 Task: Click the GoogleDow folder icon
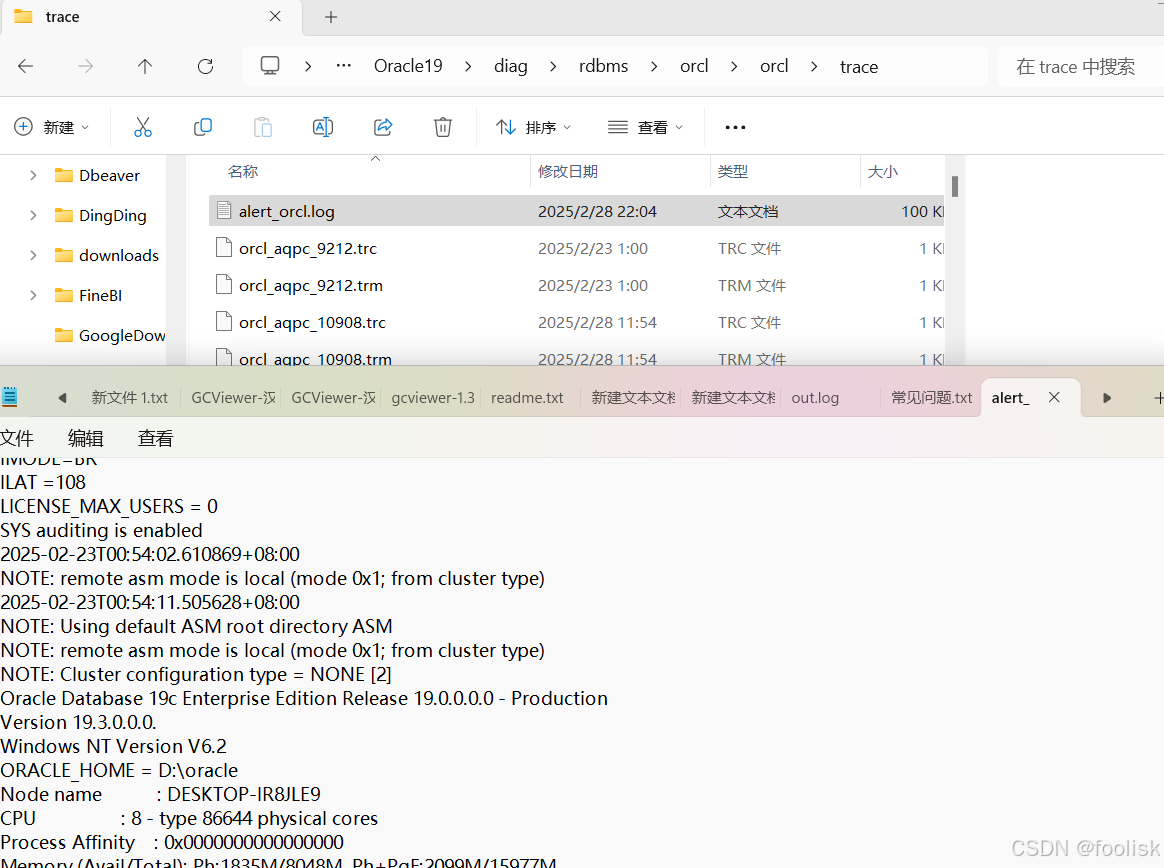pos(64,335)
